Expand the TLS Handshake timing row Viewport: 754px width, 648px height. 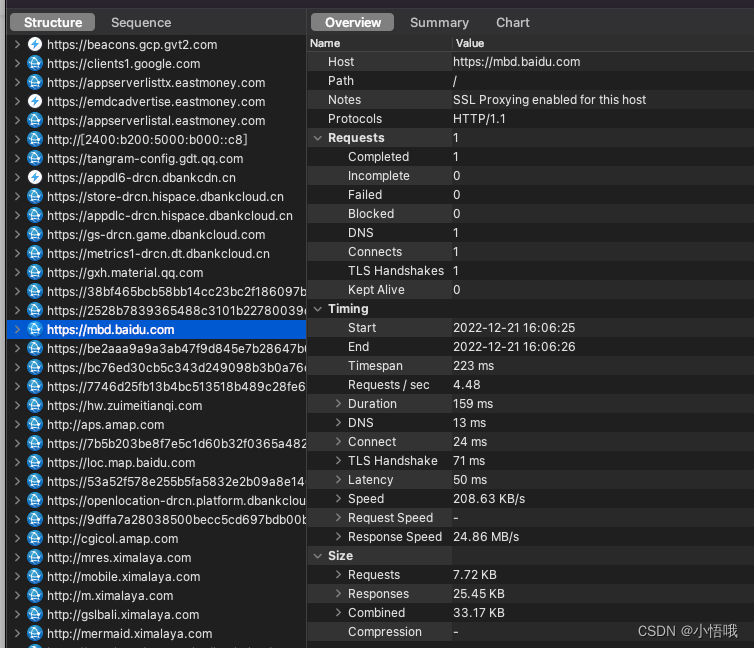click(x=339, y=461)
